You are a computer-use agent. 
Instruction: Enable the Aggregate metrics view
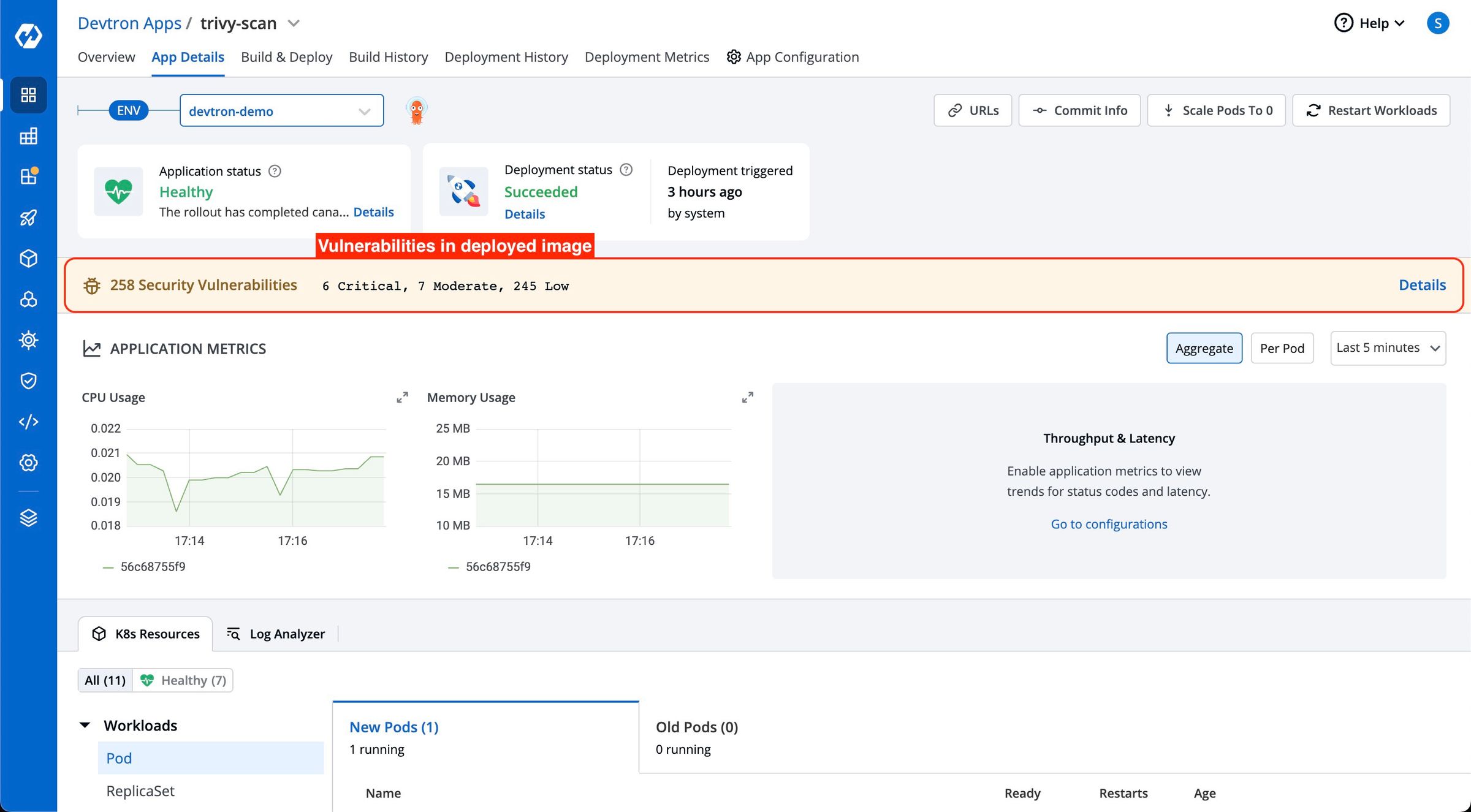click(x=1204, y=347)
